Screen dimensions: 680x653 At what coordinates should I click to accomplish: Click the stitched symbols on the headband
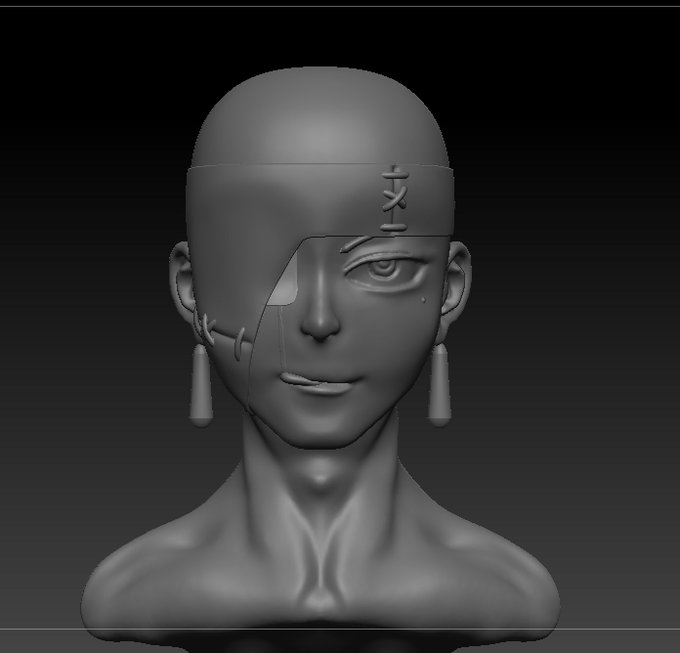click(x=395, y=199)
